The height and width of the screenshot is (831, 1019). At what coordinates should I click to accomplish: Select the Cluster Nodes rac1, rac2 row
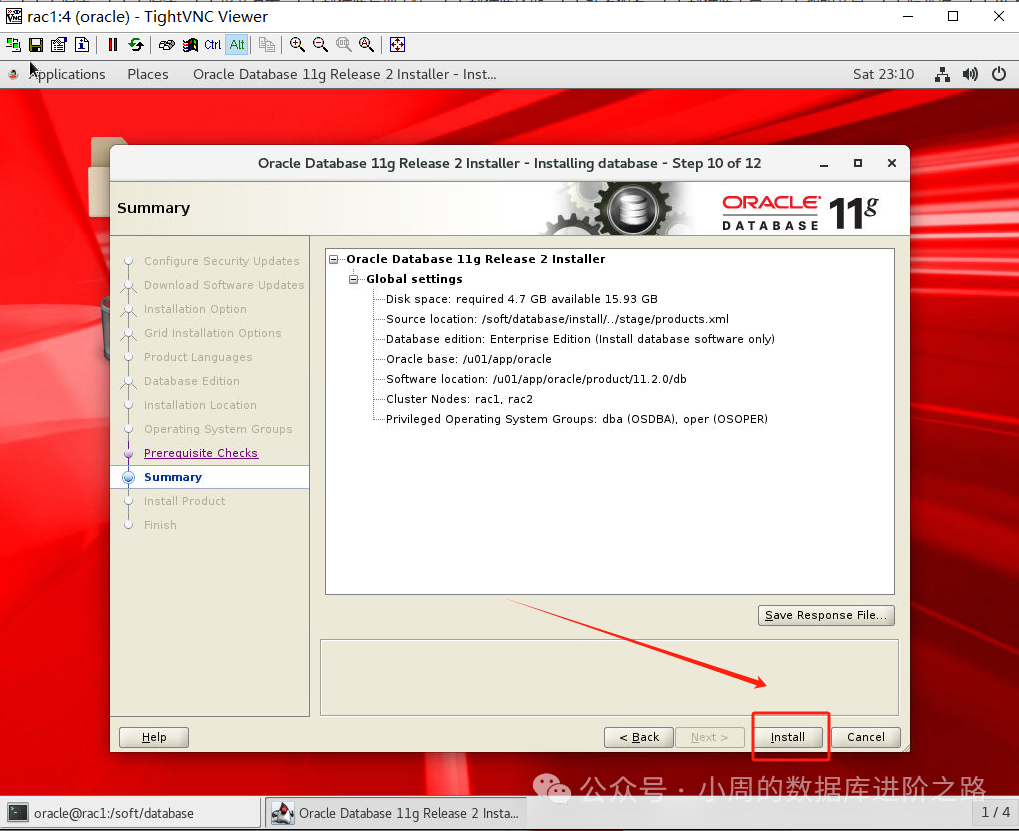coord(459,399)
